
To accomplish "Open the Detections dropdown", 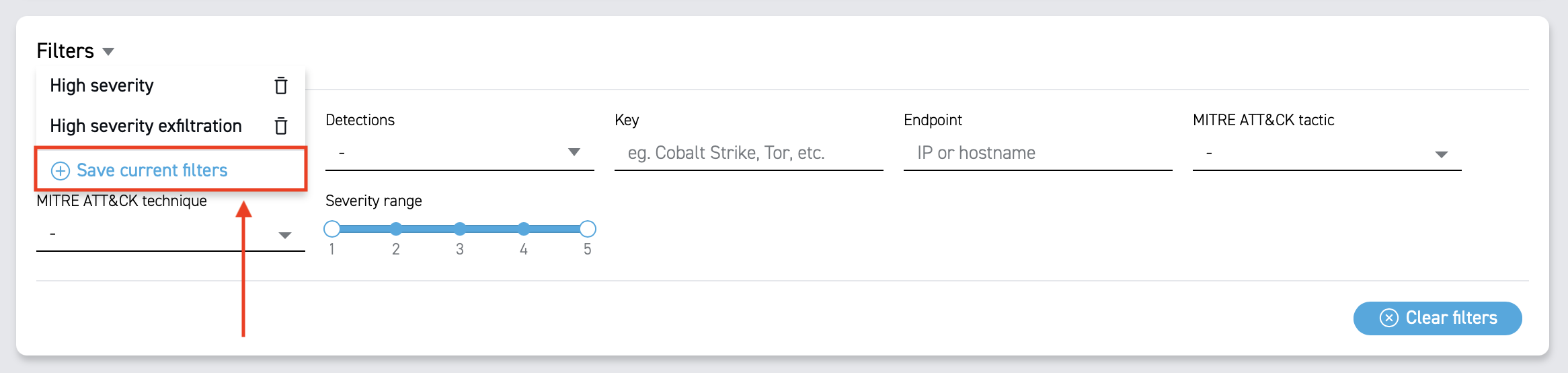I will (x=574, y=152).
